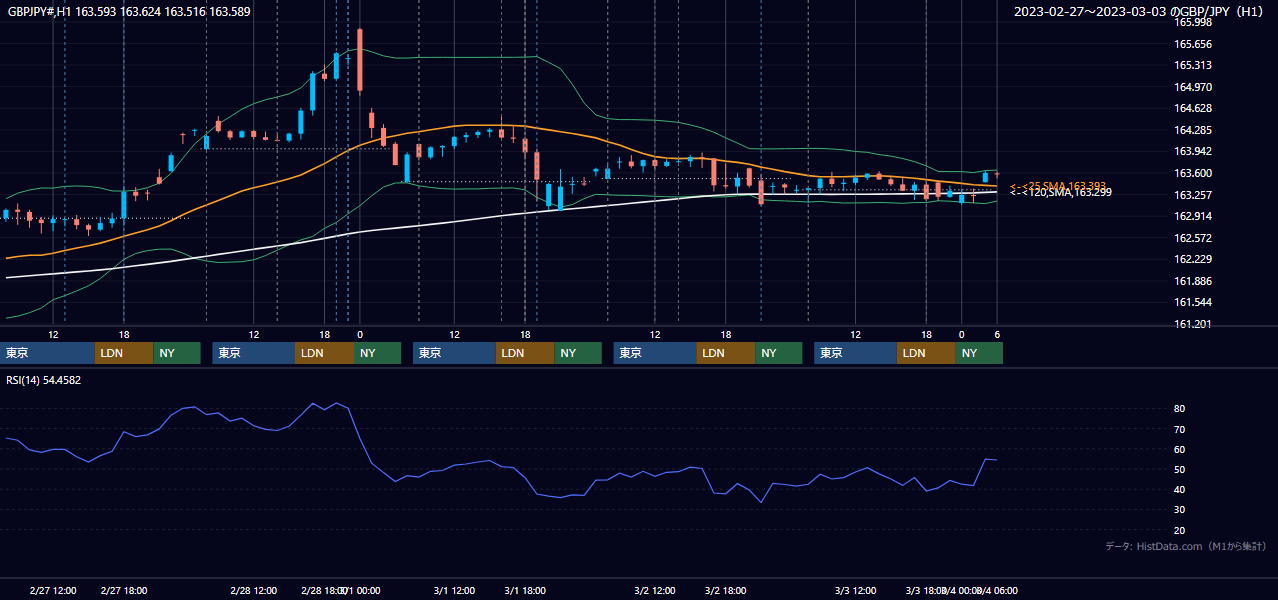The height and width of the screenshot is (600, 1278).
Task: Click the 164.970 price axis label
Action: pyautogui.click(x=1193, y=87)
